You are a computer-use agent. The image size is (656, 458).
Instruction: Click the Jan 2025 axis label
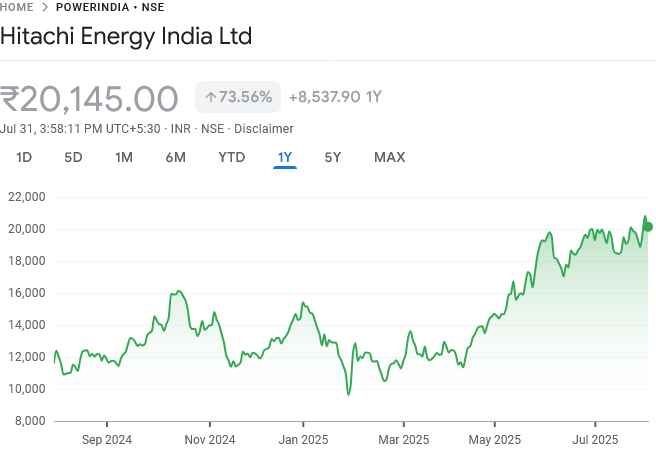pyautogui.click(x=303, y=439)
